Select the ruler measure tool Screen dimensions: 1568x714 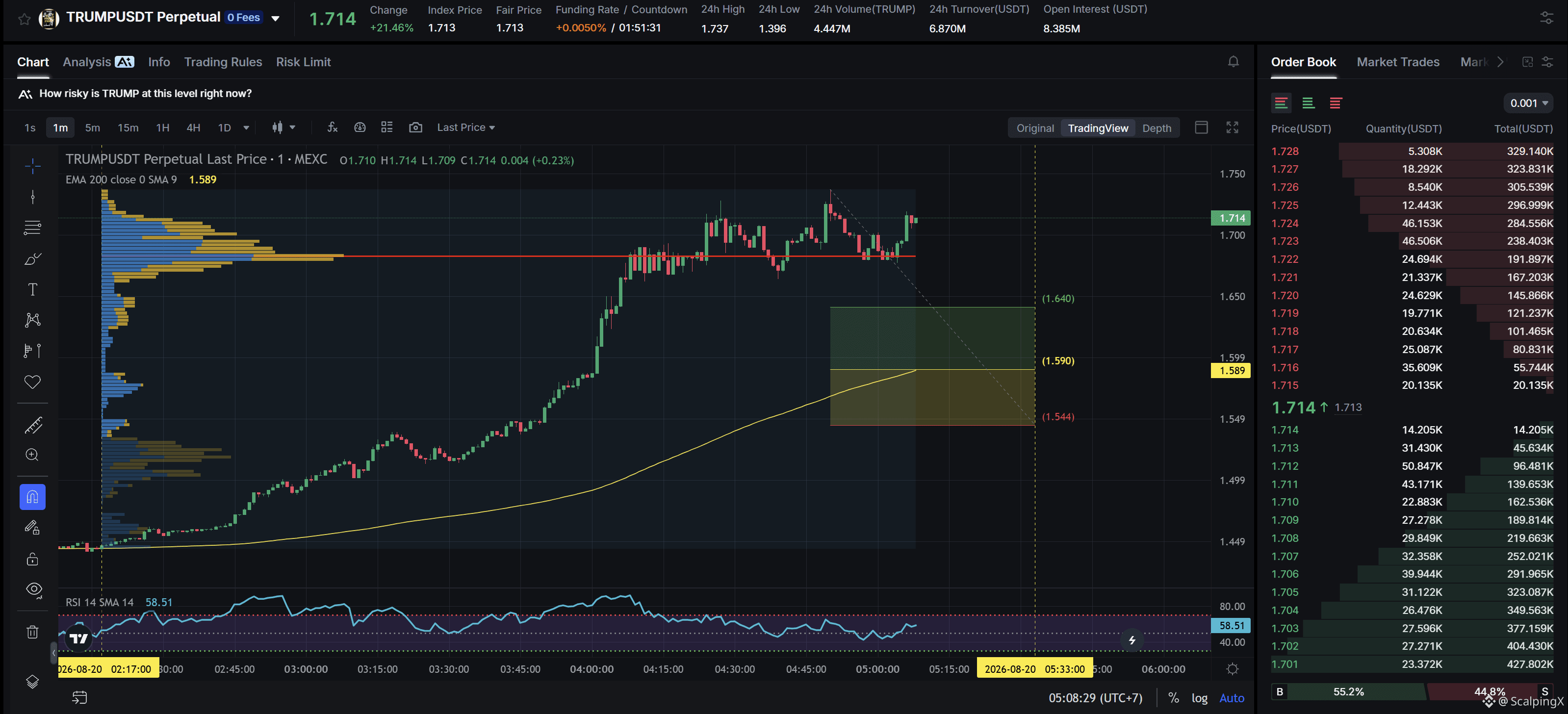(33, 425)
